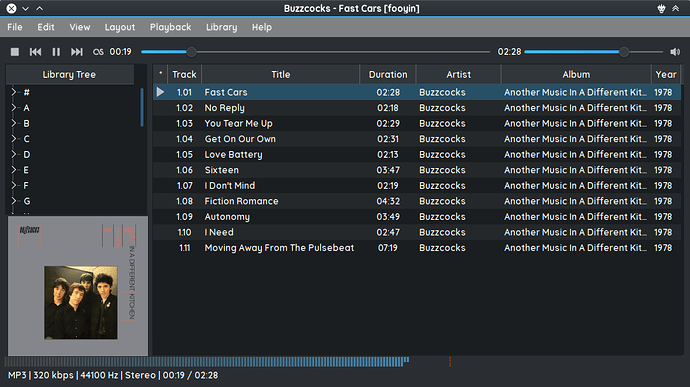Expand the F node in Library Tree

coord(14,185)
